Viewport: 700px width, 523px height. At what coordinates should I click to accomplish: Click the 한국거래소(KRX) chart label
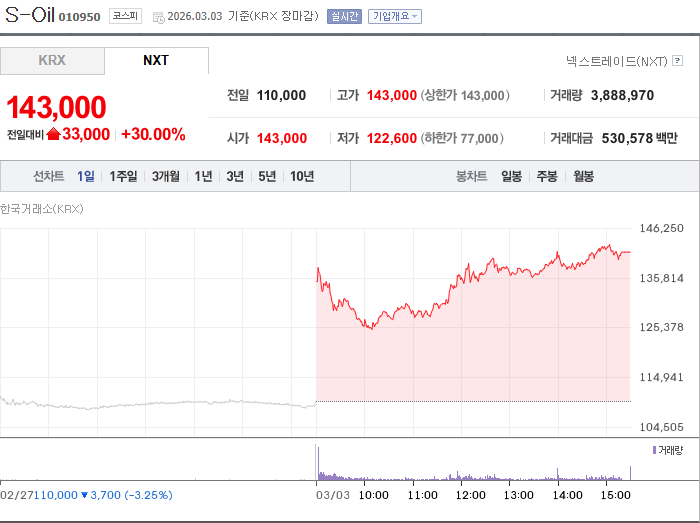pyautogui.click(x=42, y=209)
